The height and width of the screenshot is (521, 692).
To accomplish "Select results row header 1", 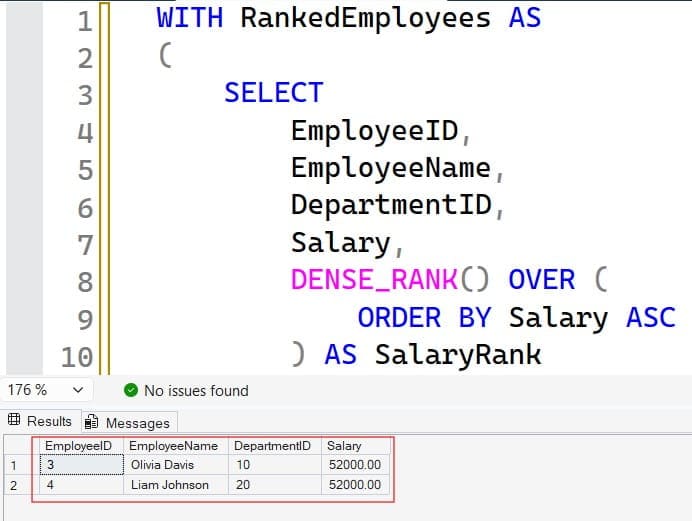I will [x=21, y=465].
